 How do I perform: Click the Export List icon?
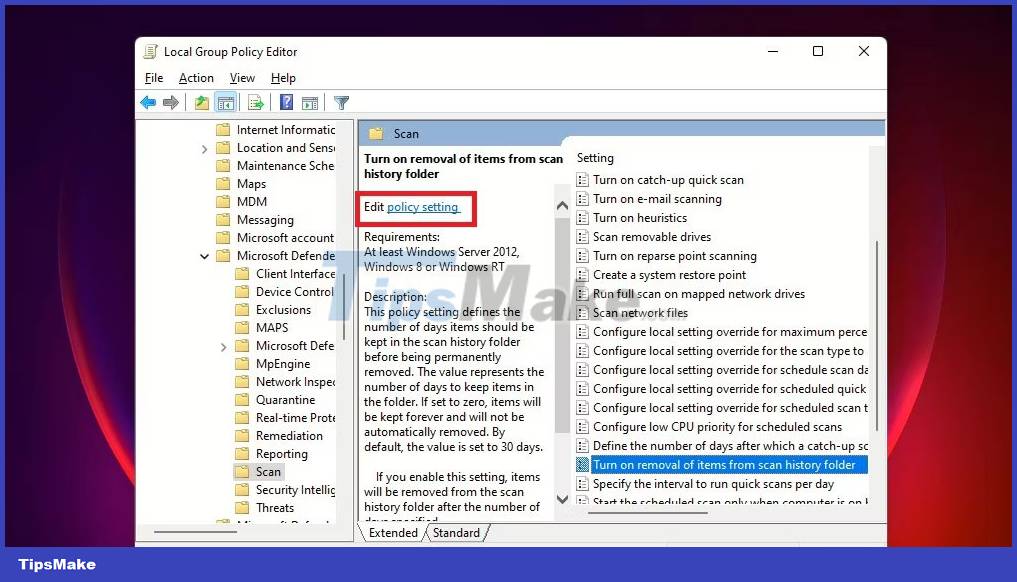pos(256,102)
